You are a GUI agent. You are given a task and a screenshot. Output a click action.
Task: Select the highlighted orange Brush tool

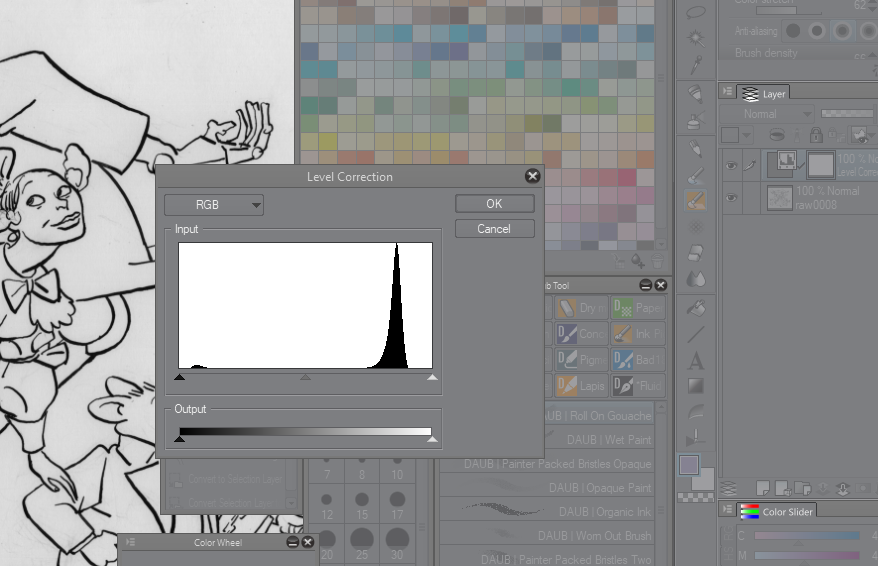coord(696,200)
